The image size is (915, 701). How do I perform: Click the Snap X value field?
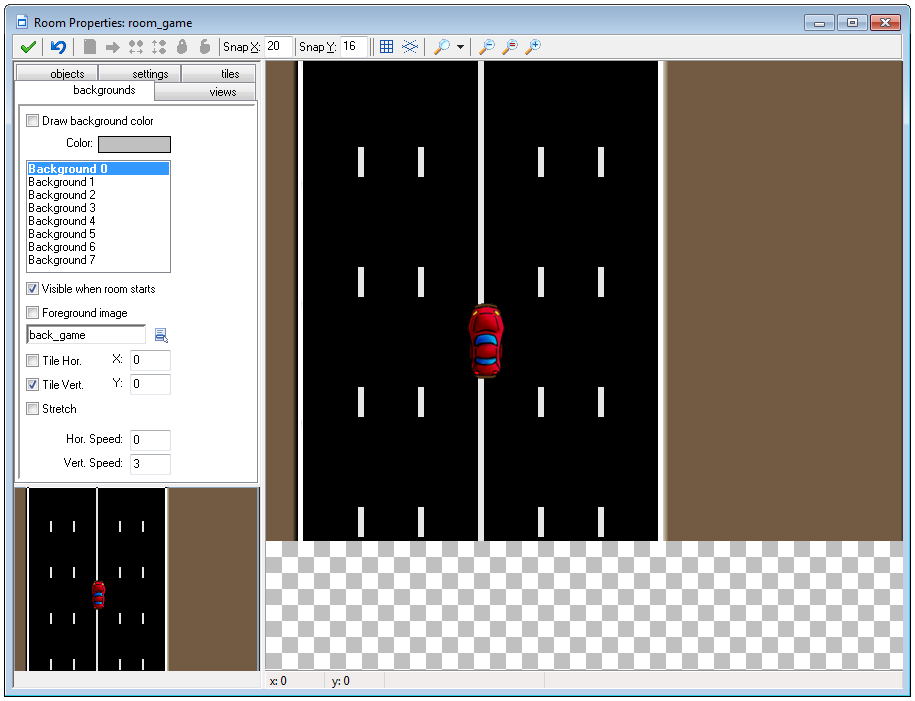[278, 47]
